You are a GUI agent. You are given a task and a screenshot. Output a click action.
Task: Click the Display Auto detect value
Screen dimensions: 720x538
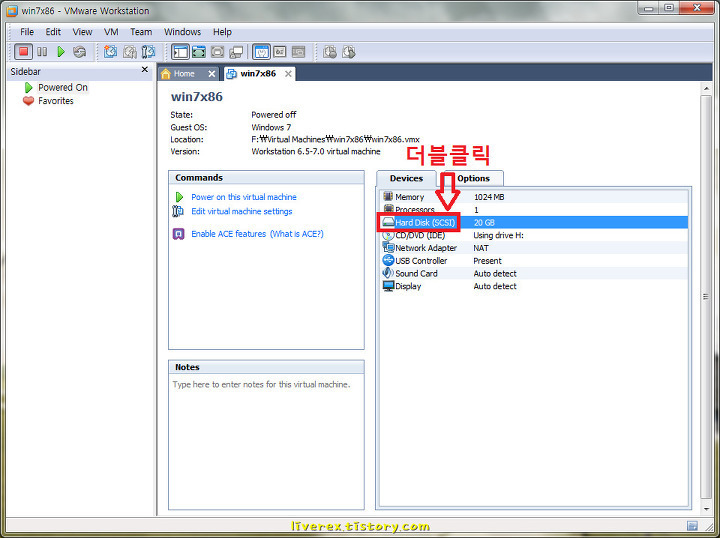(x=495, y=286)
